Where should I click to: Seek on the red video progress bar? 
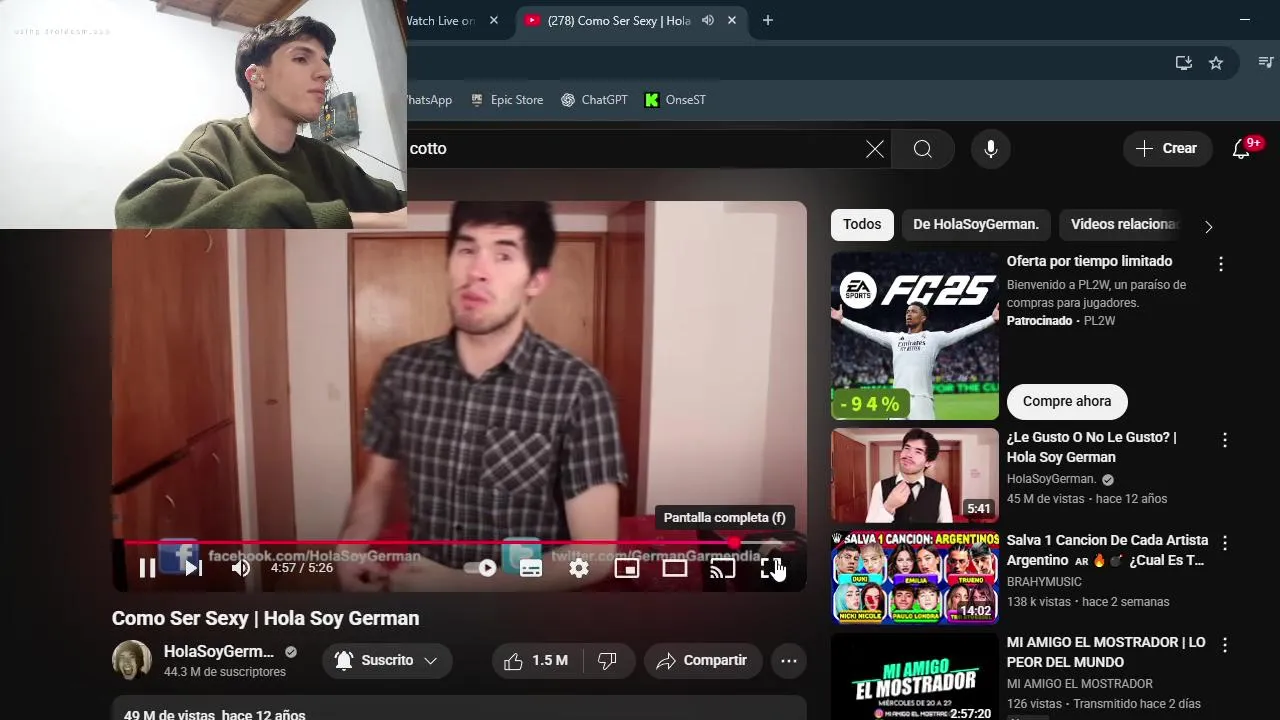tap(459, 543)
